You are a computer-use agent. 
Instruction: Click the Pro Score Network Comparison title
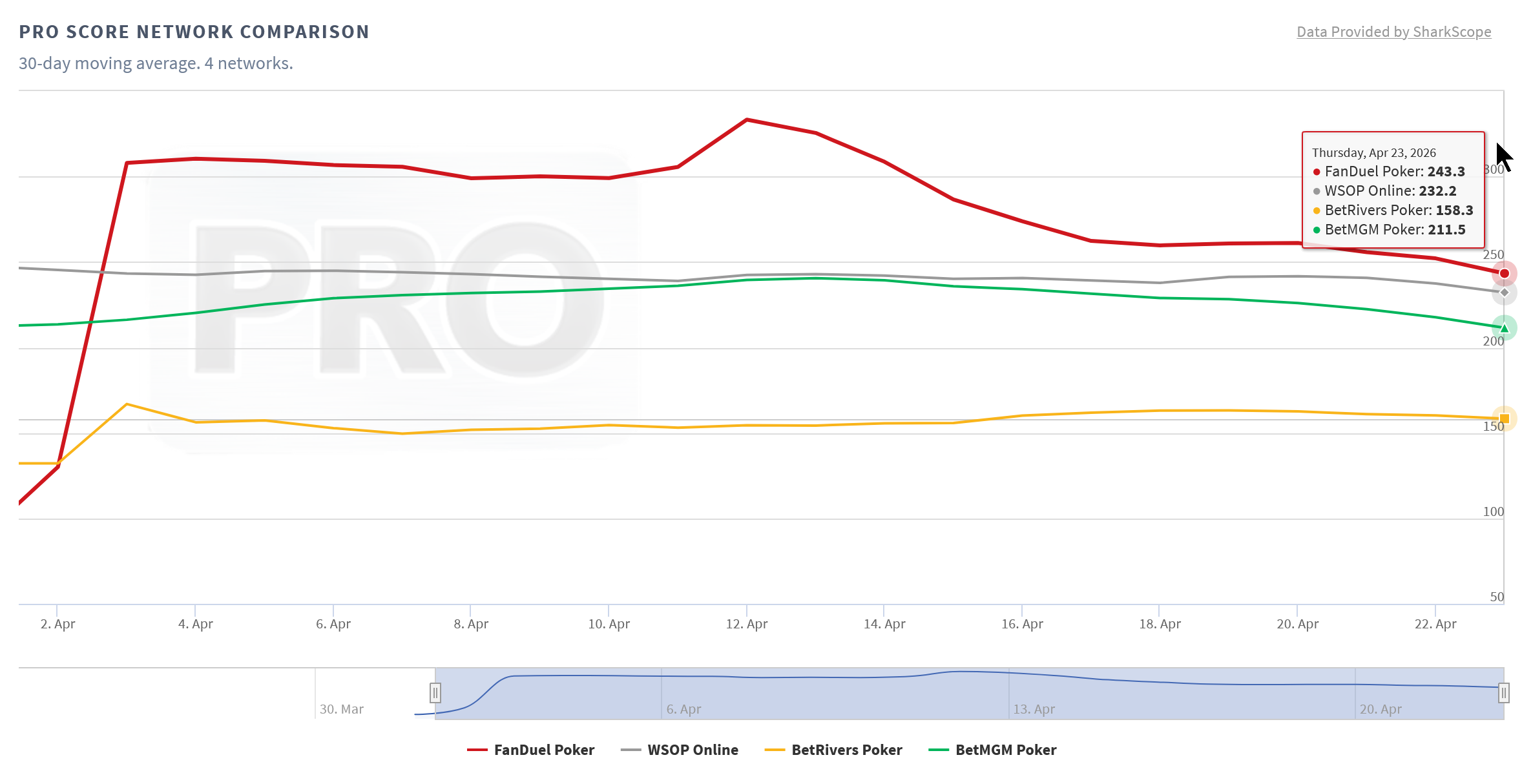click(194, 32)
